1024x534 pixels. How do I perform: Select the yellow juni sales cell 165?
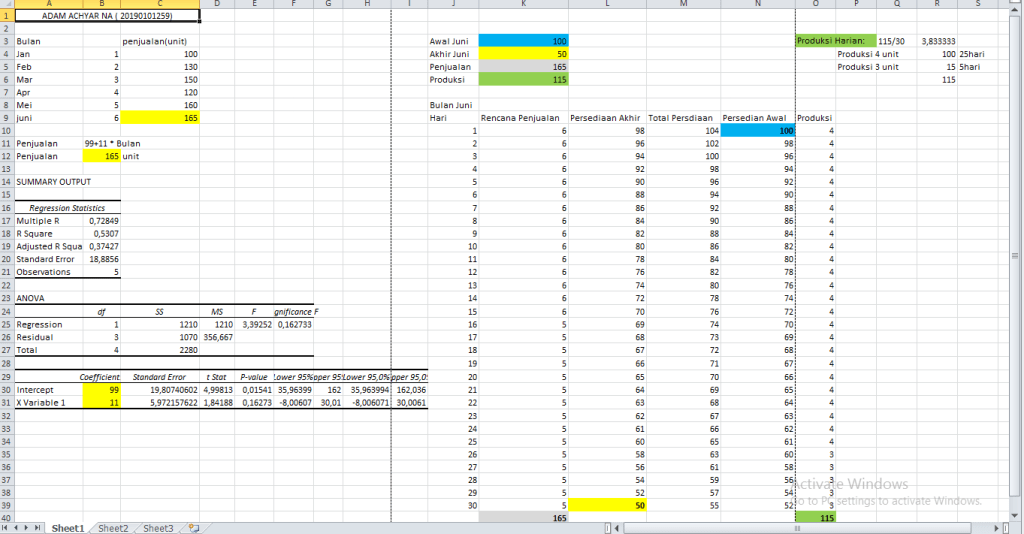(160, 118)
